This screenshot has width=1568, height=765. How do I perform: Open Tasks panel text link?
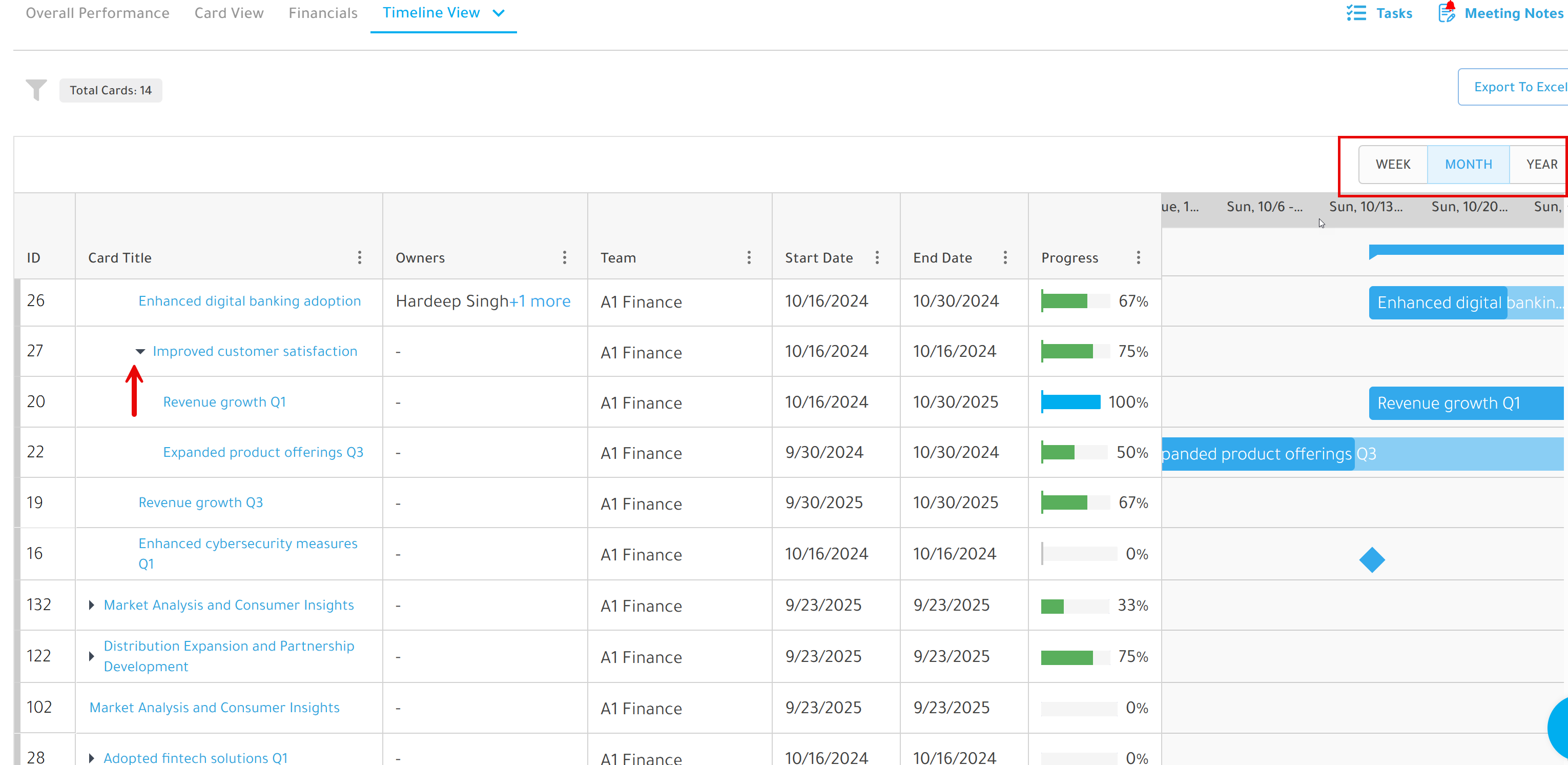click(1394, 13)
